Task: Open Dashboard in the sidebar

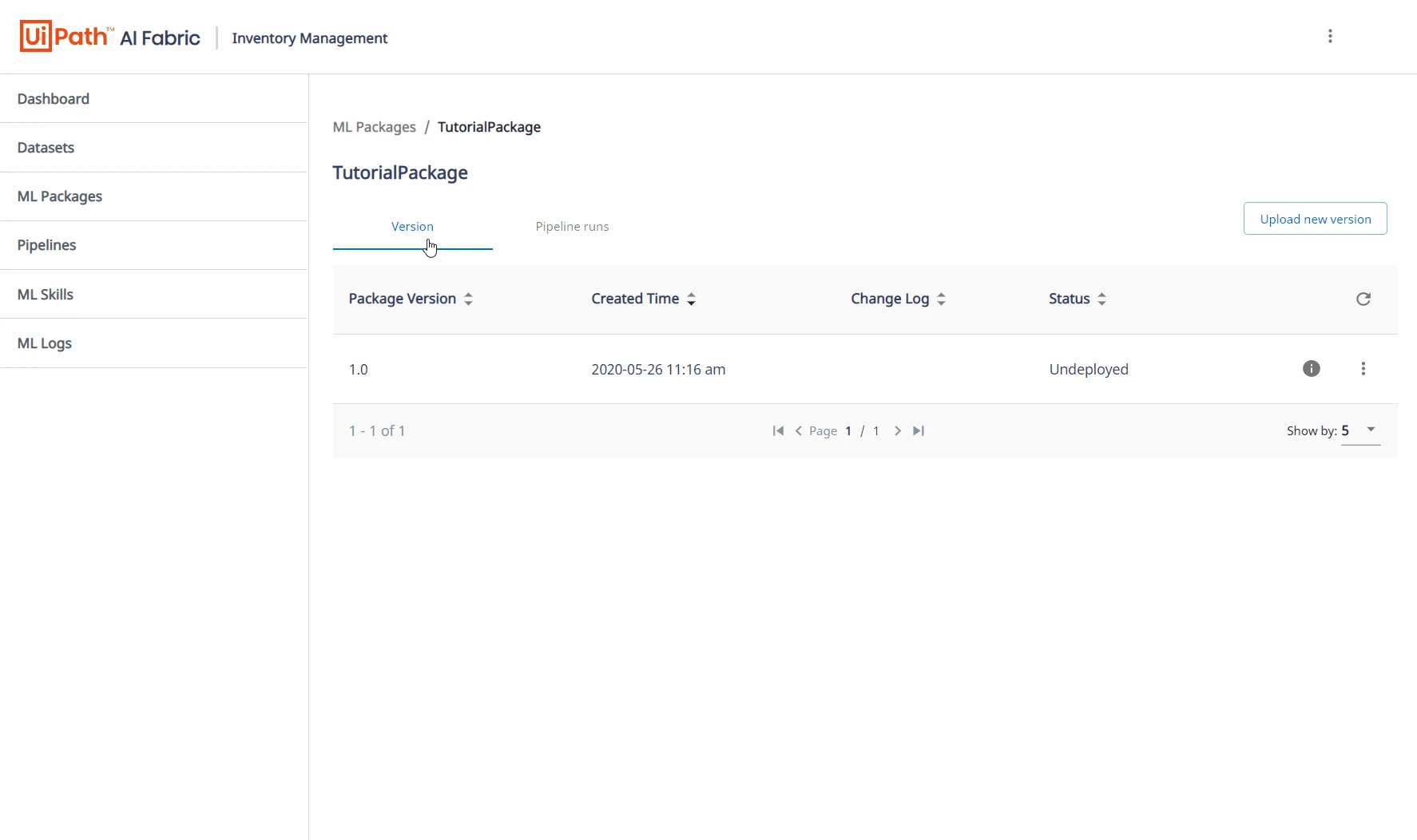Action: click(x=153, y=99)
